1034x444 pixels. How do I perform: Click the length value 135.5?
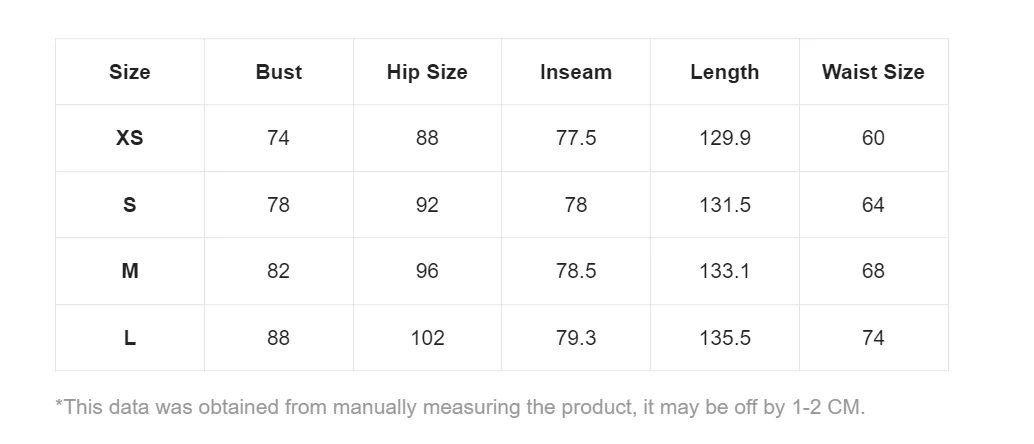tap(724, 338)
